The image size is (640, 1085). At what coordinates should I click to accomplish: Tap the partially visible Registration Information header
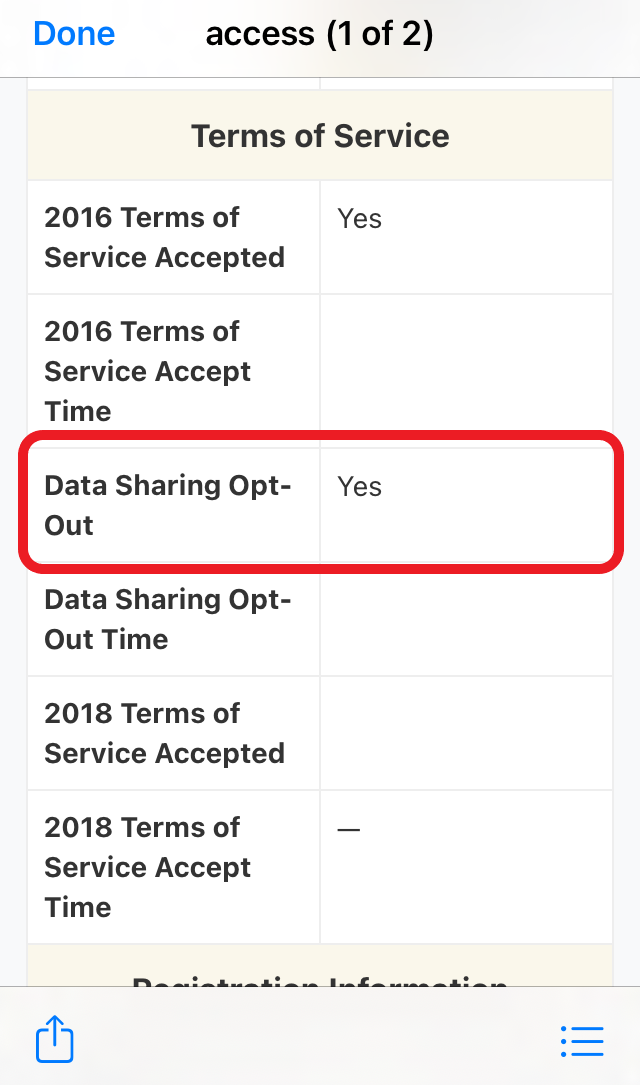(x=320, y=975)
